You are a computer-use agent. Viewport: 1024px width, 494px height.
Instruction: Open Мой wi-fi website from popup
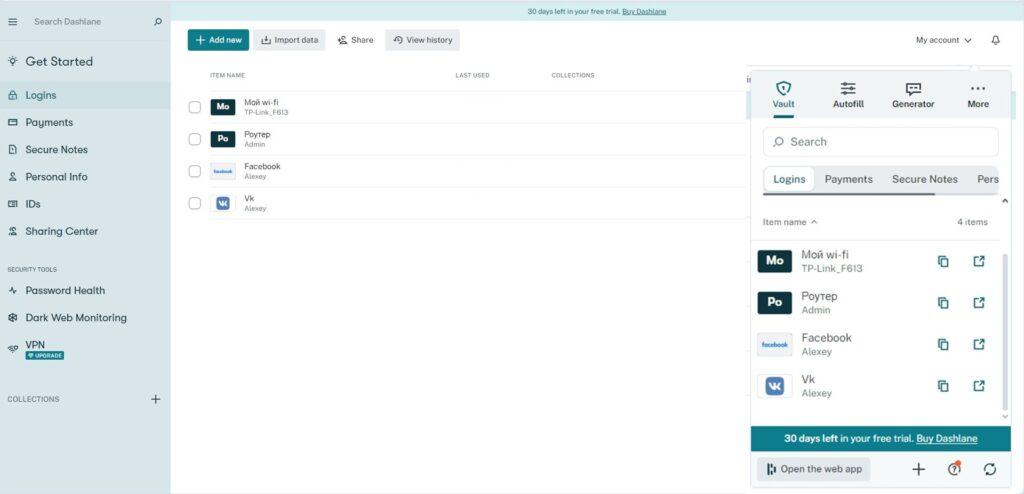click(979, 261)
